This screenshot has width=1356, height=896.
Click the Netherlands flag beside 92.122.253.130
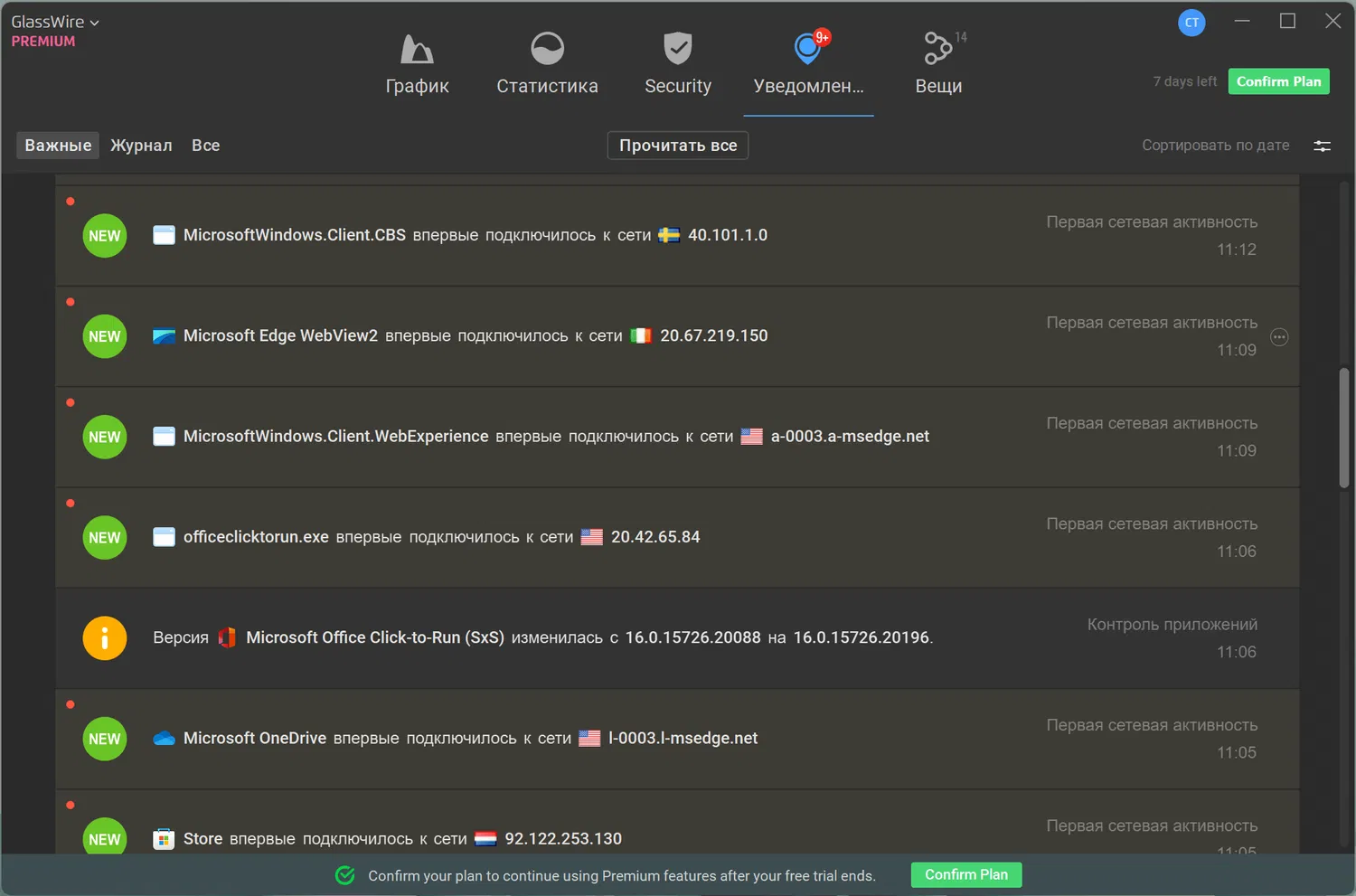click(x=485, y=839)
